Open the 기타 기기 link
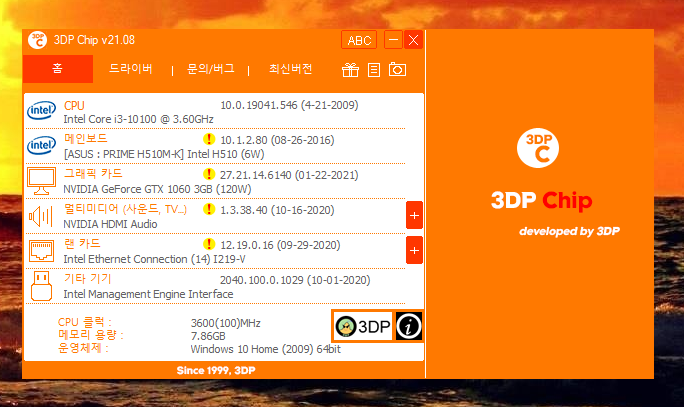 click(88, 279)
